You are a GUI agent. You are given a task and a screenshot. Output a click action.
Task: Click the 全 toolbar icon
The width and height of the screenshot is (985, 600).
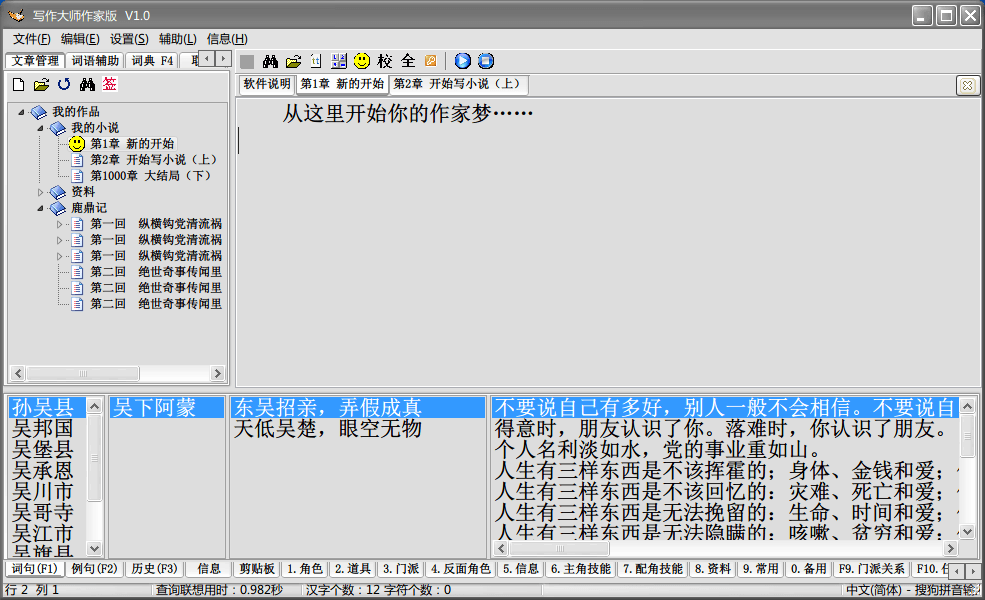pyautogui.click(x=408, y=61)
